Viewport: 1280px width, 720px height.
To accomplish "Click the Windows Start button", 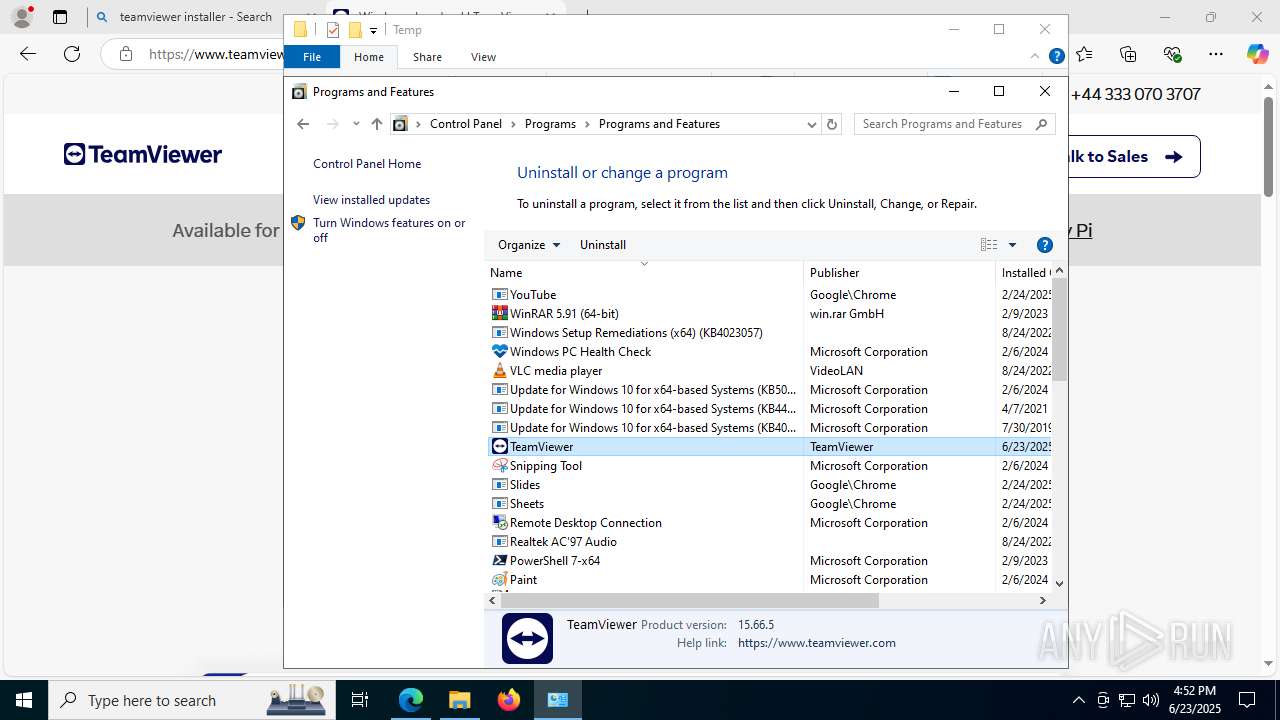I will pos(24,700).
